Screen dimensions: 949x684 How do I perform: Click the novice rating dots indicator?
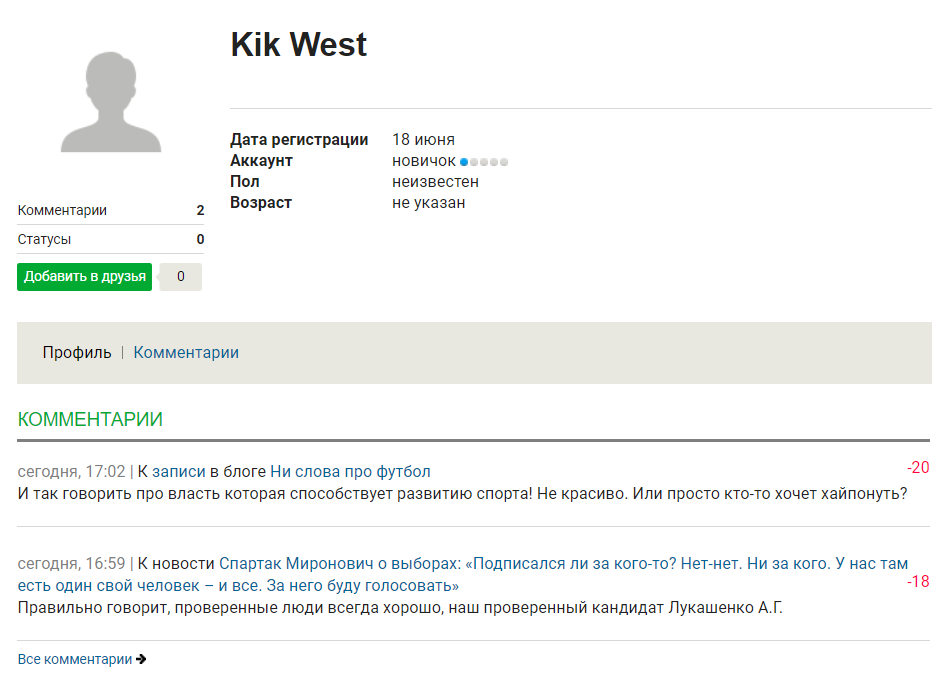point(484,162)
